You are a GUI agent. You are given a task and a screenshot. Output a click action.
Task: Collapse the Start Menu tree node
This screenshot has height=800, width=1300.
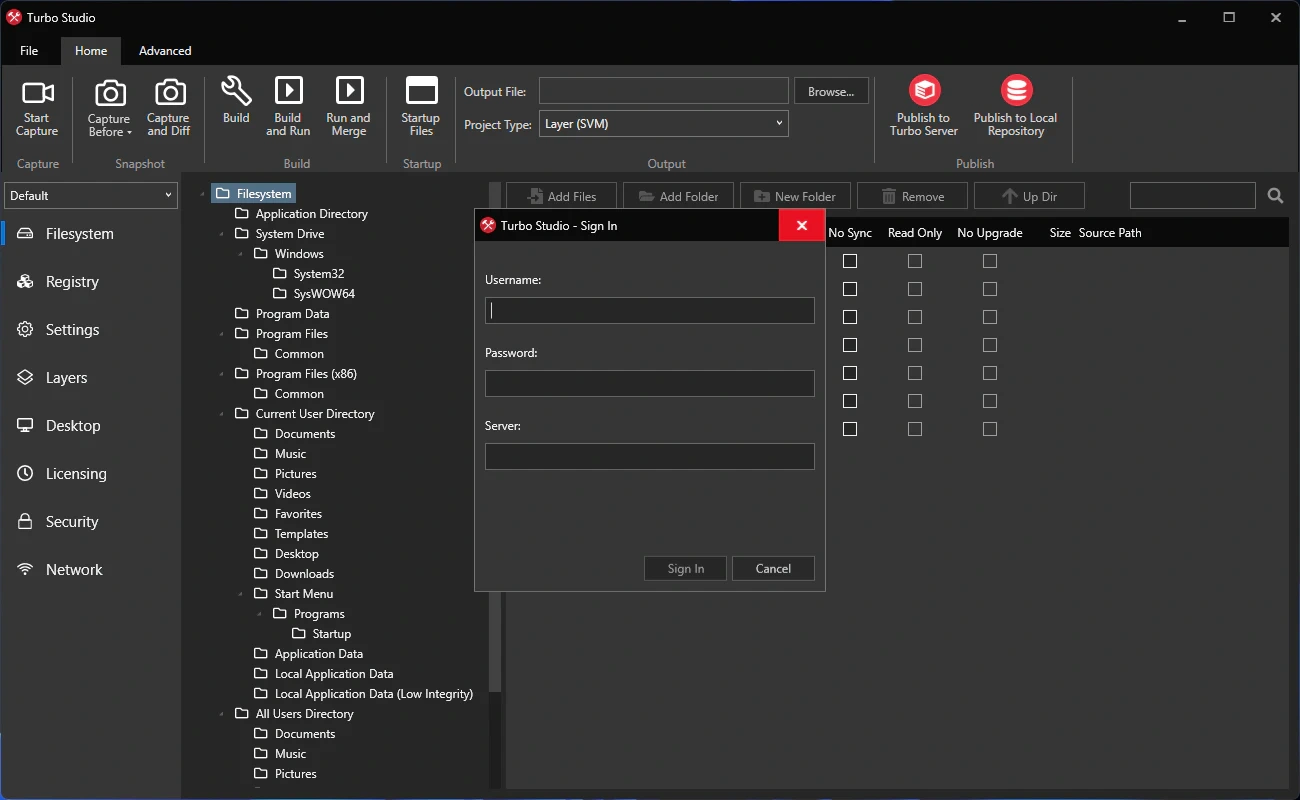[x=241, y=594]
